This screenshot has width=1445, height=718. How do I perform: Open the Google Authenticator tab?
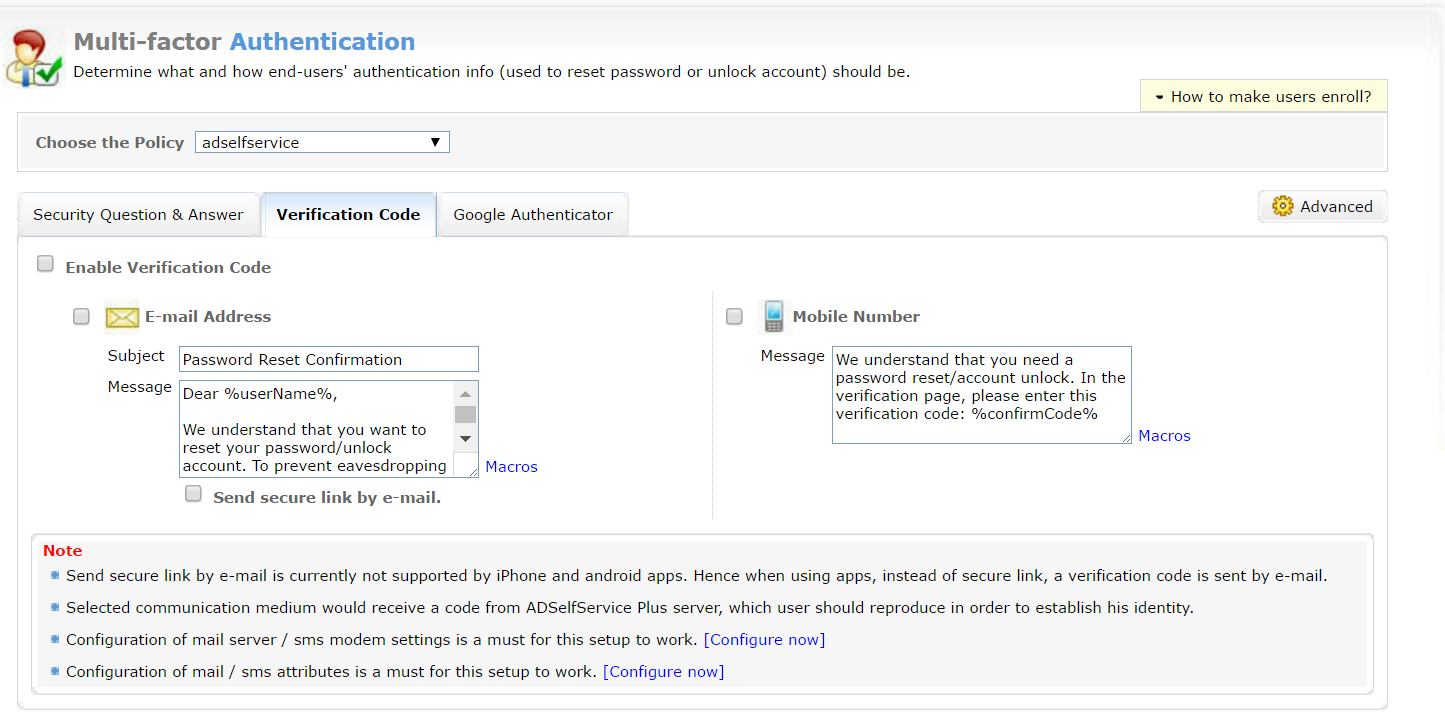coord(533,215)
